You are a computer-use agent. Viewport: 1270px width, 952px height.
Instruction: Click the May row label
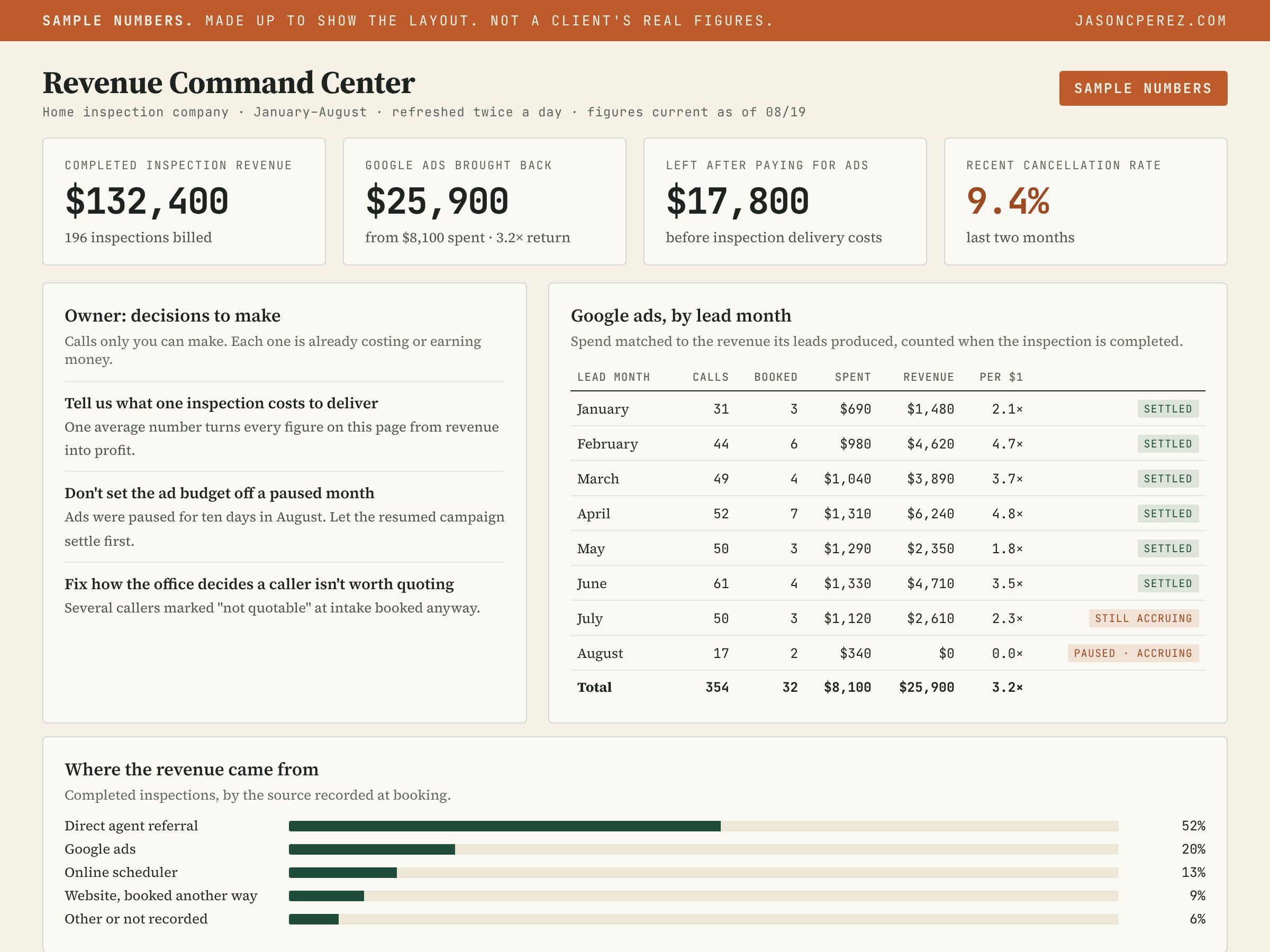pyautogui.click(x=592, y=549)
